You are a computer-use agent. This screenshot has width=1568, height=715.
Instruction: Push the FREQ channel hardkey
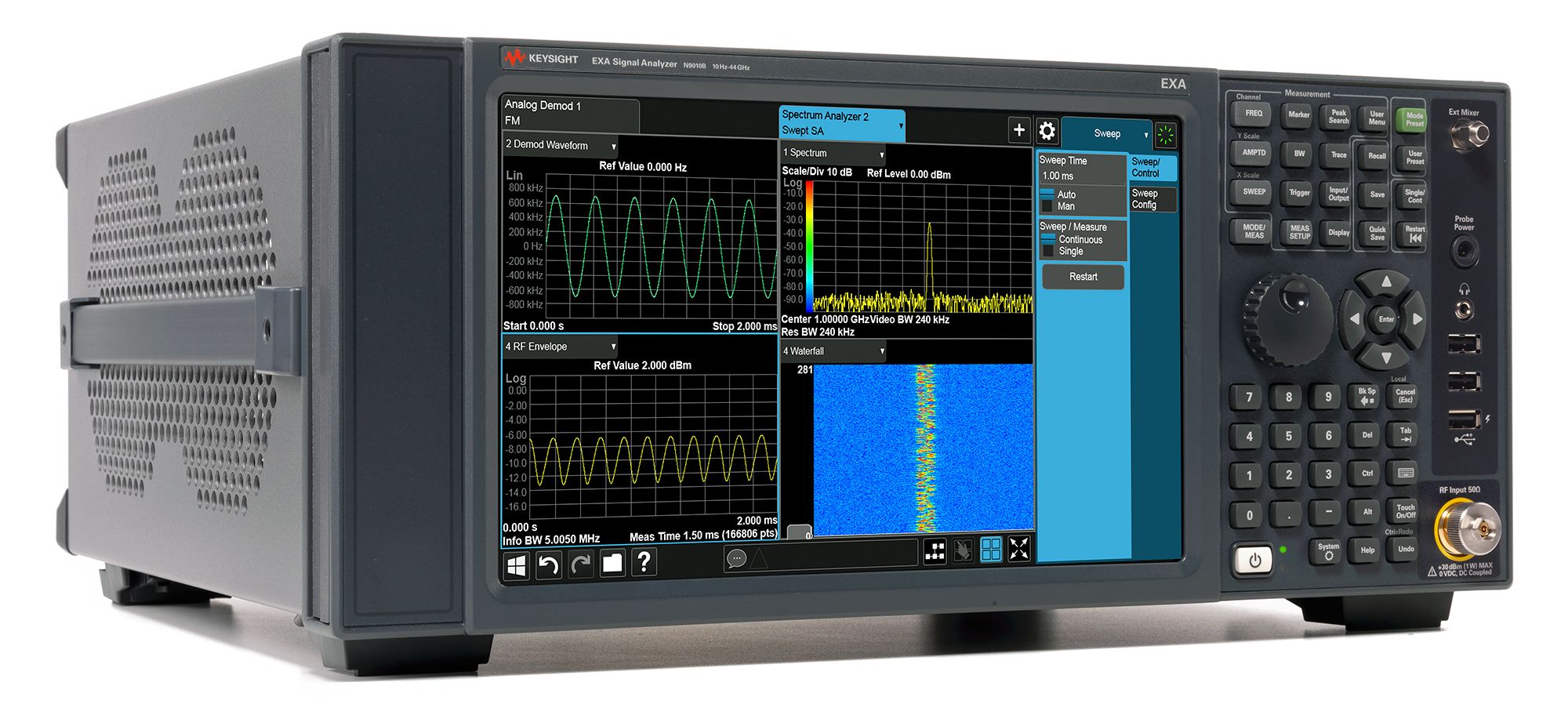(x=1253, y=114)
